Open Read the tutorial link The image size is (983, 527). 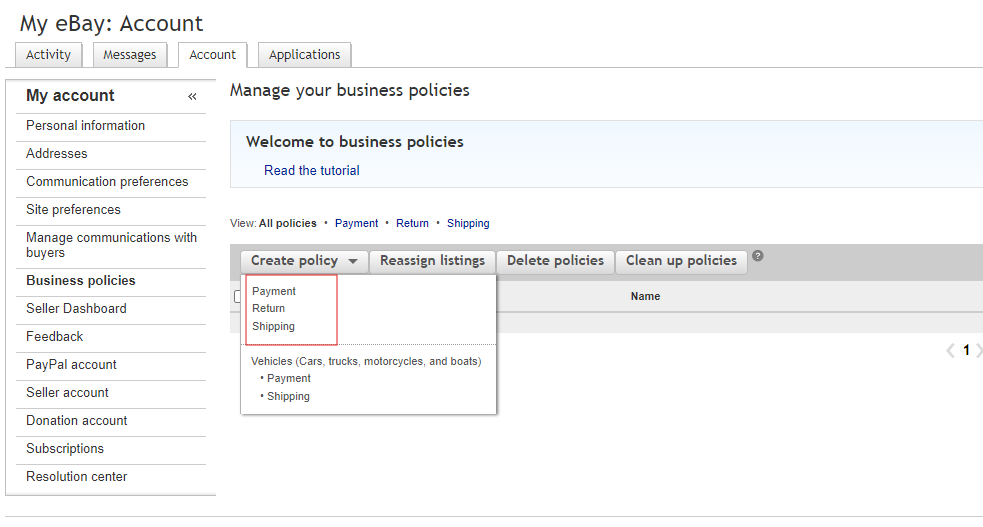(312, 170)
